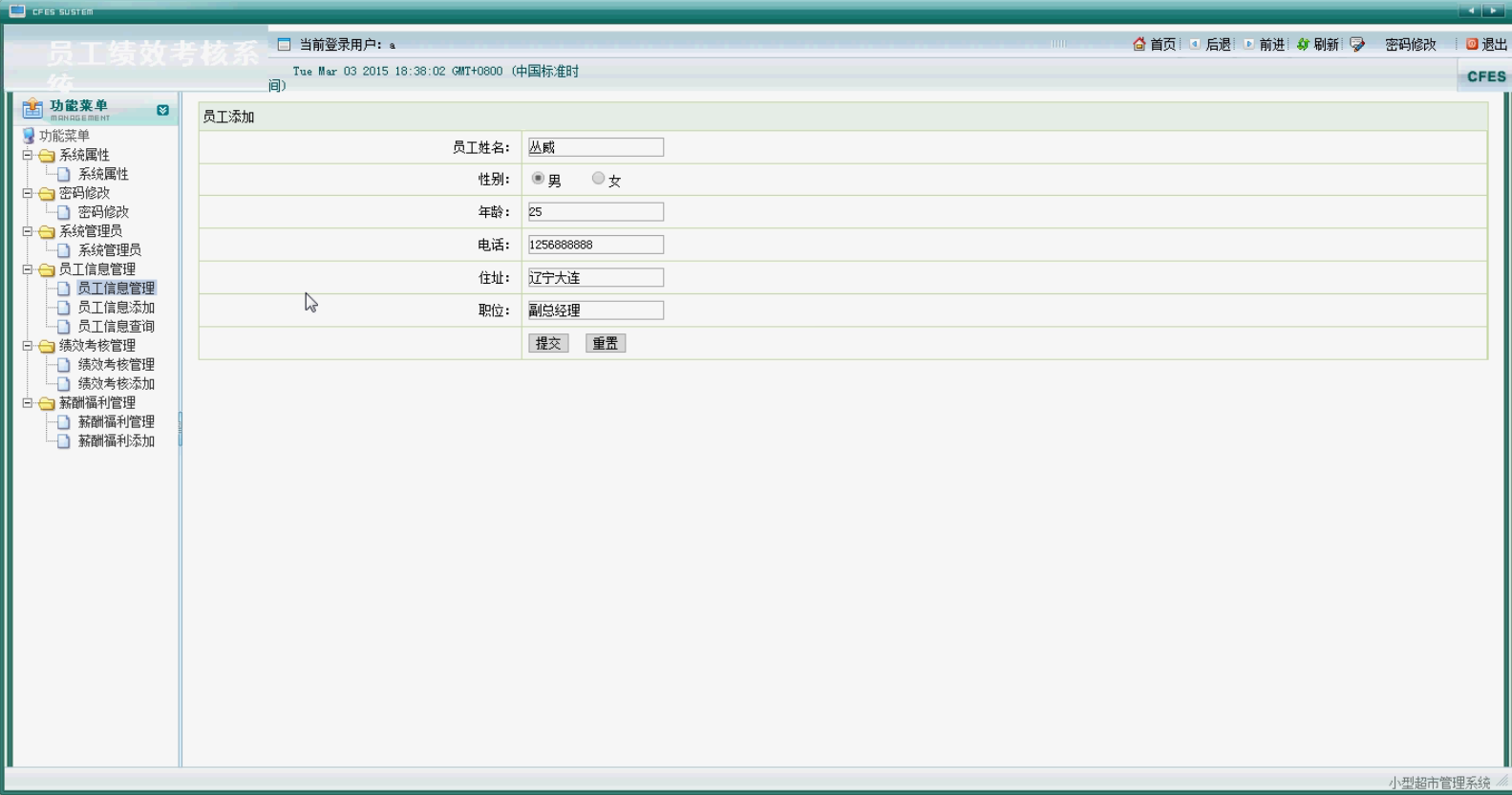
Task: Click the page icon beside 员工信息添加
Action: pos(64,308)
